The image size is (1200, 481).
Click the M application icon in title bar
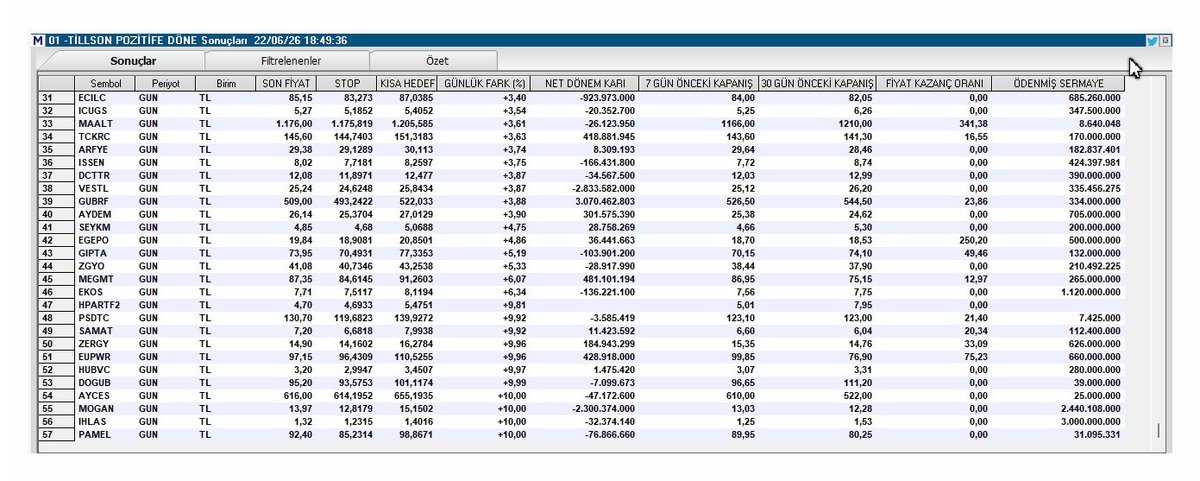[x=39, y=41]
